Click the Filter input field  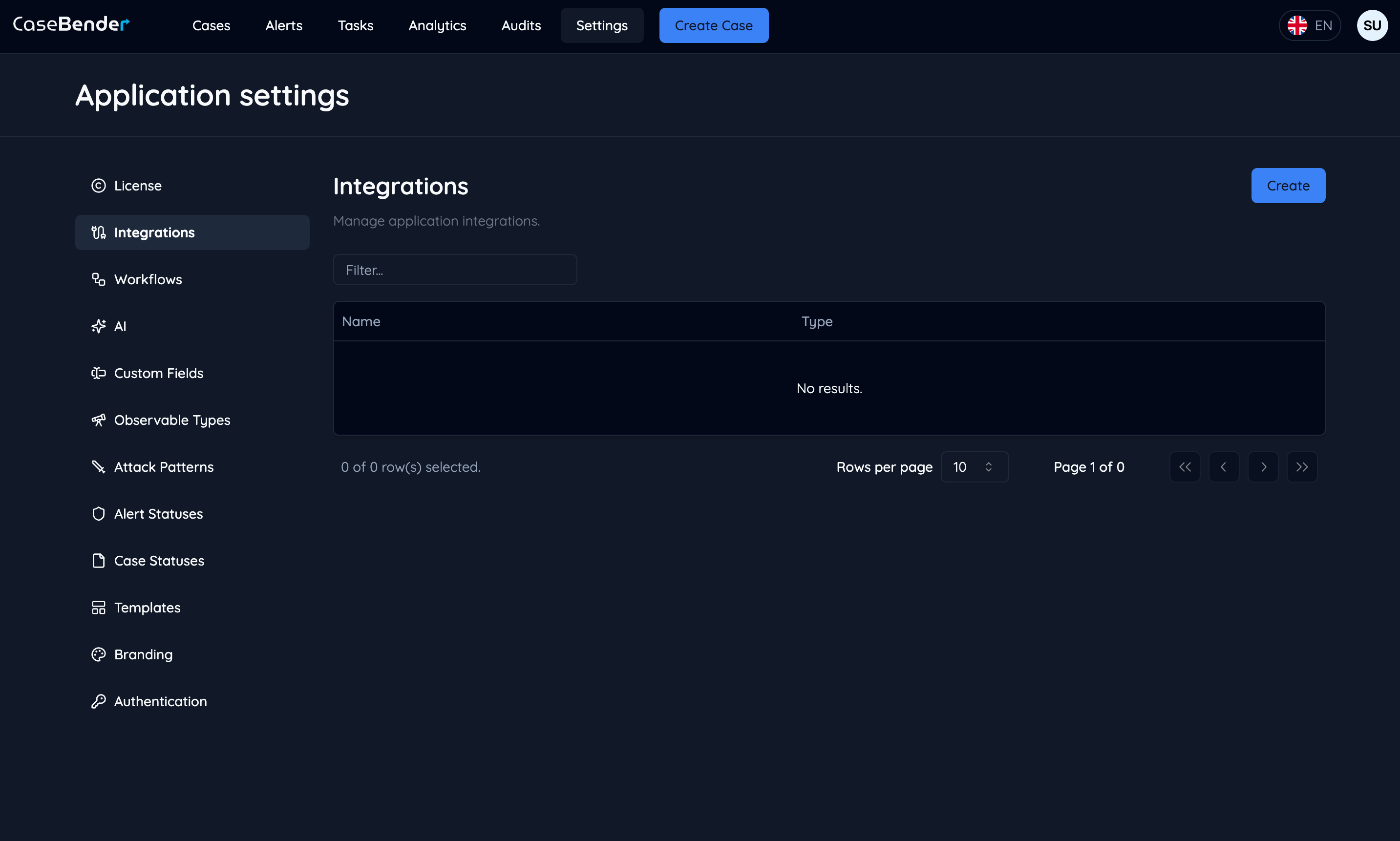[x=455, y=269]
